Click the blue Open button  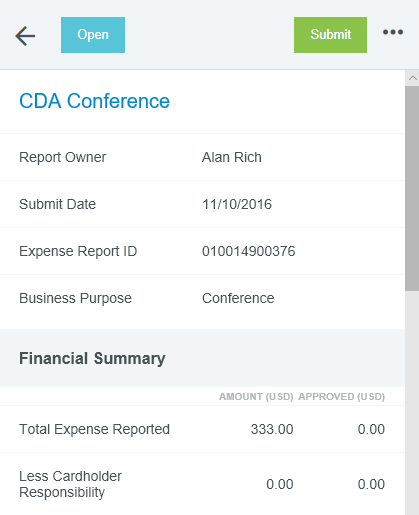point(93,35)
